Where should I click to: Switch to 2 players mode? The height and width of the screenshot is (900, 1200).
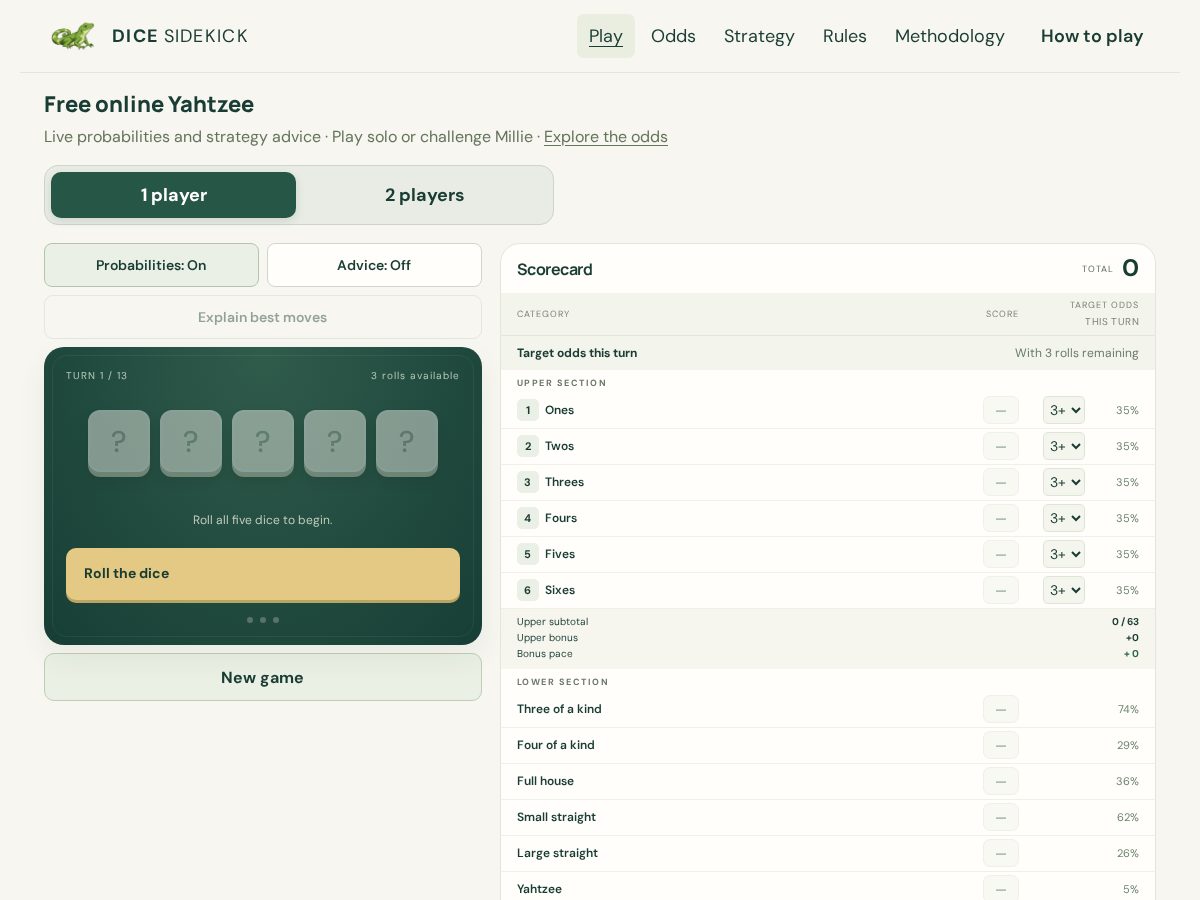tap(425, 195)
